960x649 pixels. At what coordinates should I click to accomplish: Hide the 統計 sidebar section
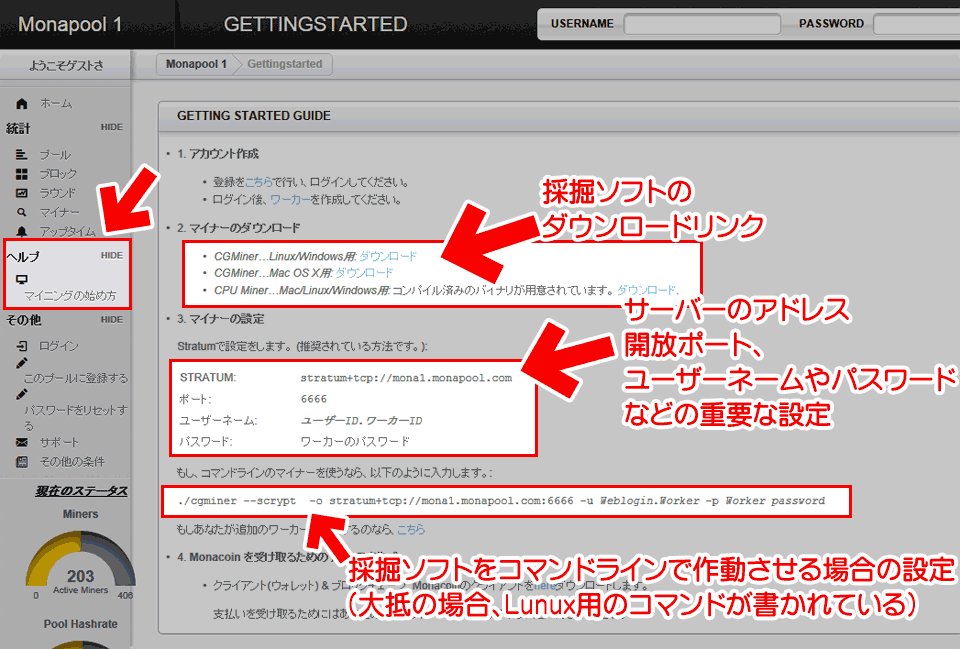[111, 127]
